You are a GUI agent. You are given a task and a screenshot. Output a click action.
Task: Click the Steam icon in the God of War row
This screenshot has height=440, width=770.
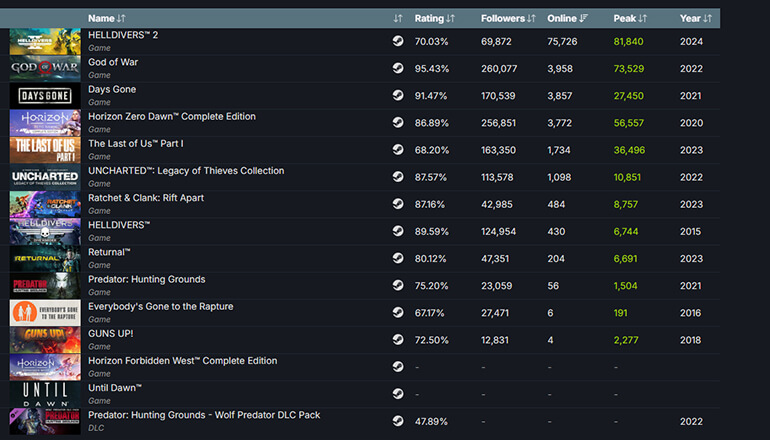coord(398,68)
